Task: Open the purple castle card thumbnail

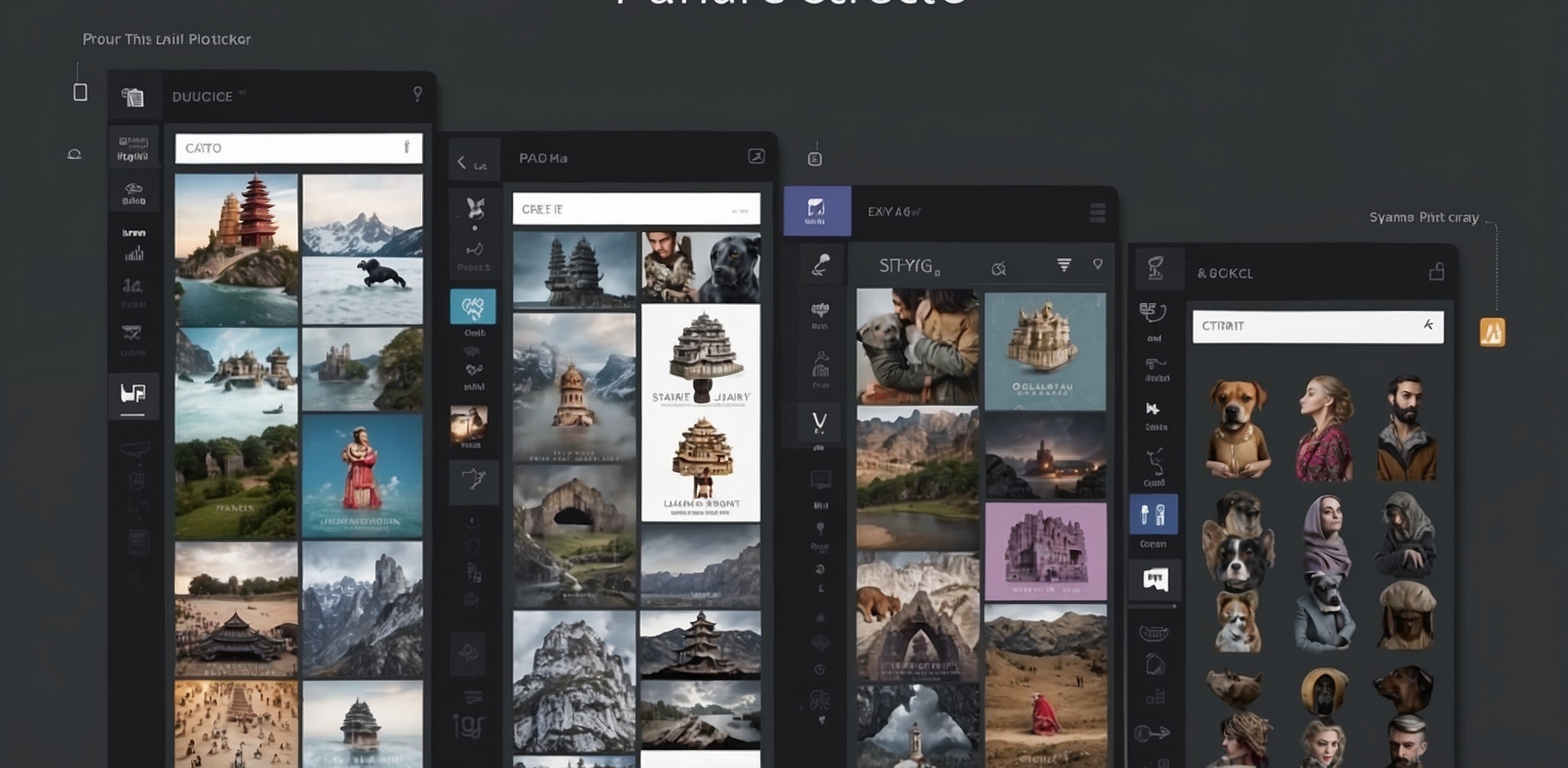Action: [x=1045, y=552]
